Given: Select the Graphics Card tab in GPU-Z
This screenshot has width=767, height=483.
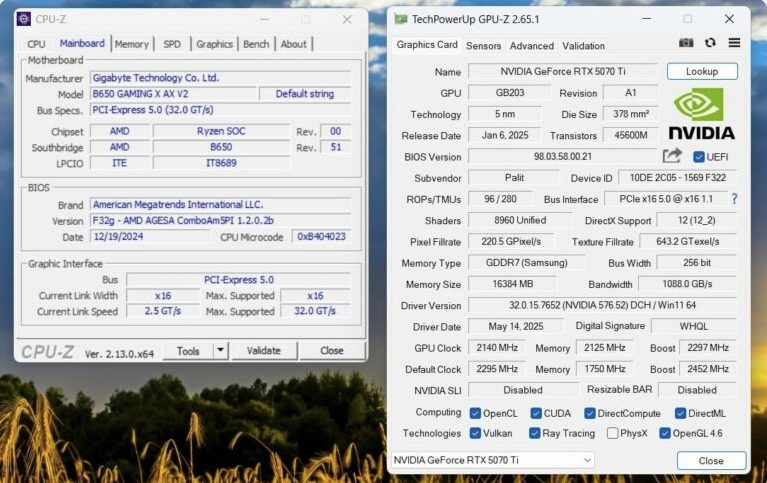Looking at the screenshot, I should click(427, 45).
